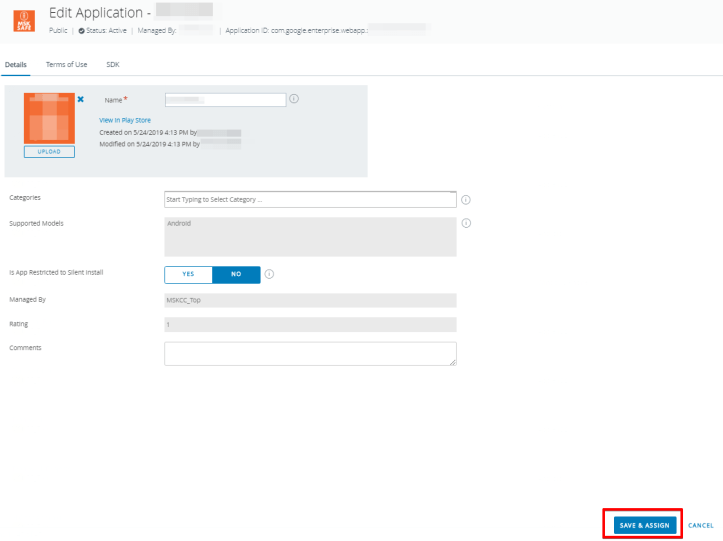Click the info icon beside the Name field
The image size is (723, 541).
[294, 99]
